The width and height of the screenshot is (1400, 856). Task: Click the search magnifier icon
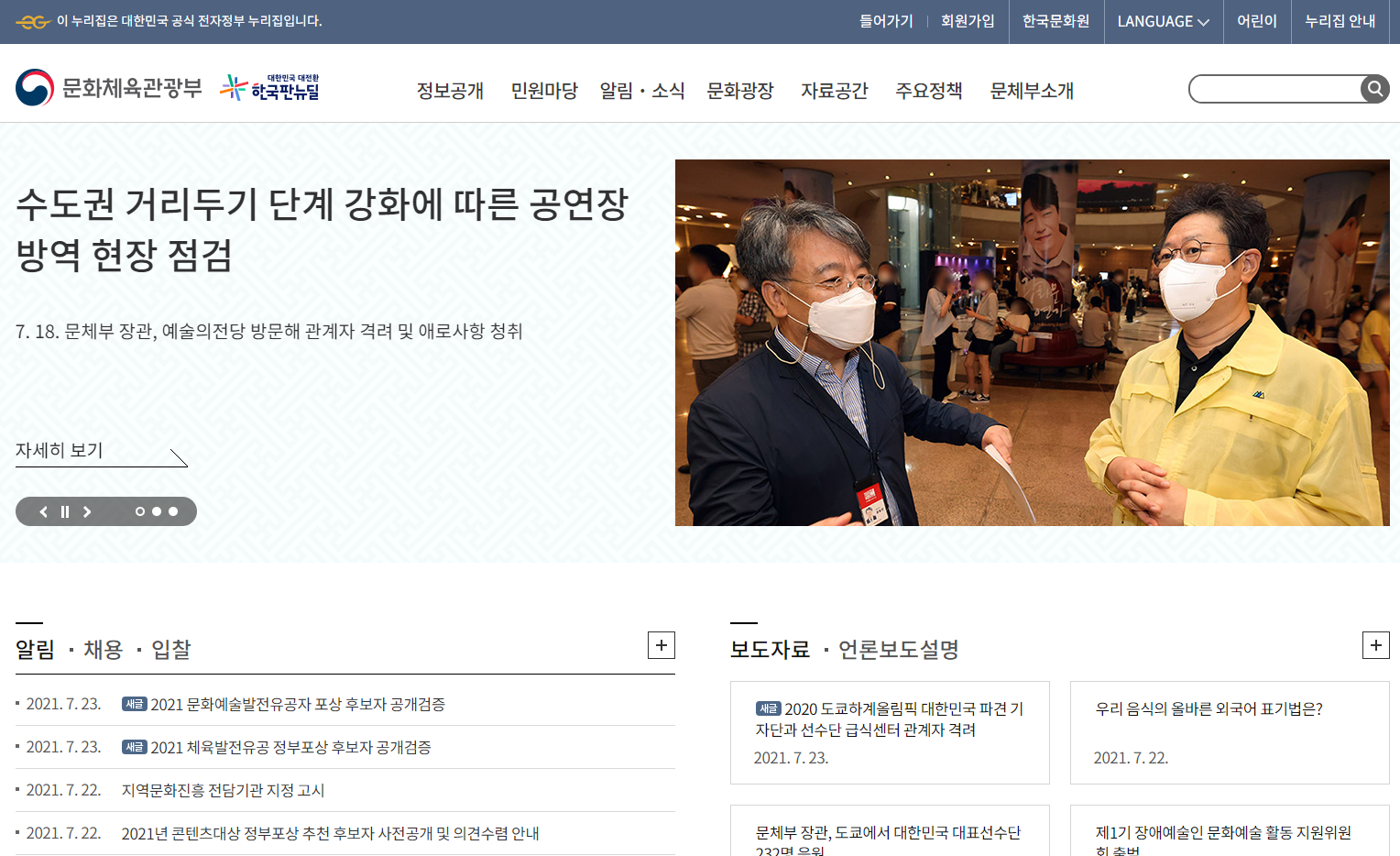[1374, 89]
